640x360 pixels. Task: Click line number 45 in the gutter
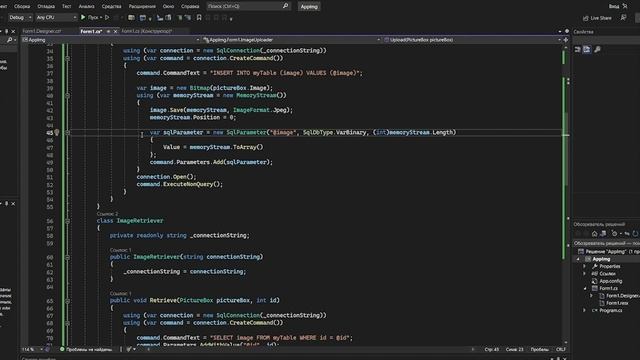50,133
